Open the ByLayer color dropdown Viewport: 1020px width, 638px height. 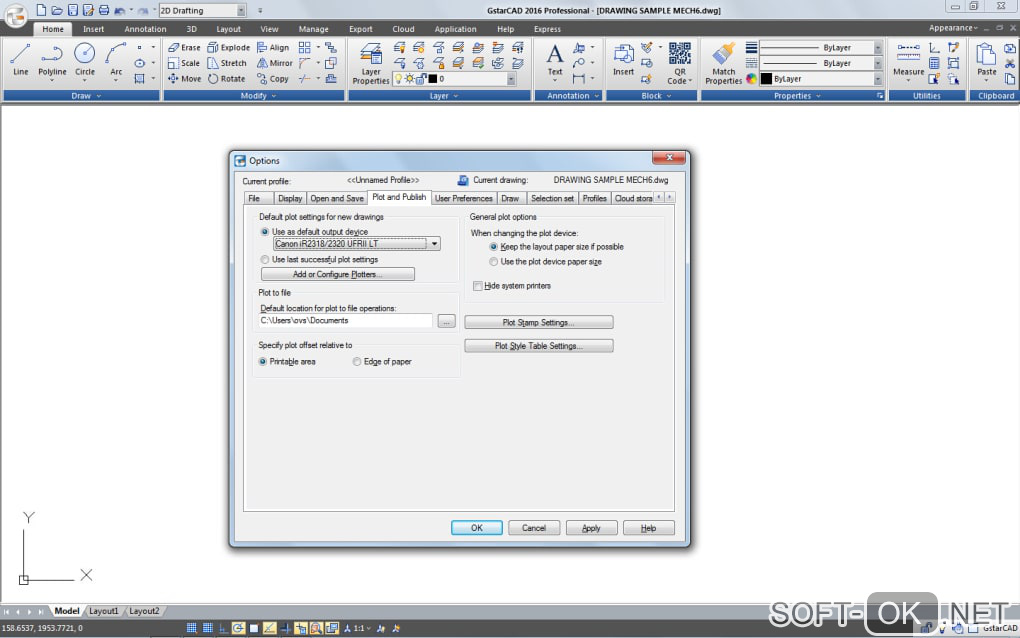878,79
